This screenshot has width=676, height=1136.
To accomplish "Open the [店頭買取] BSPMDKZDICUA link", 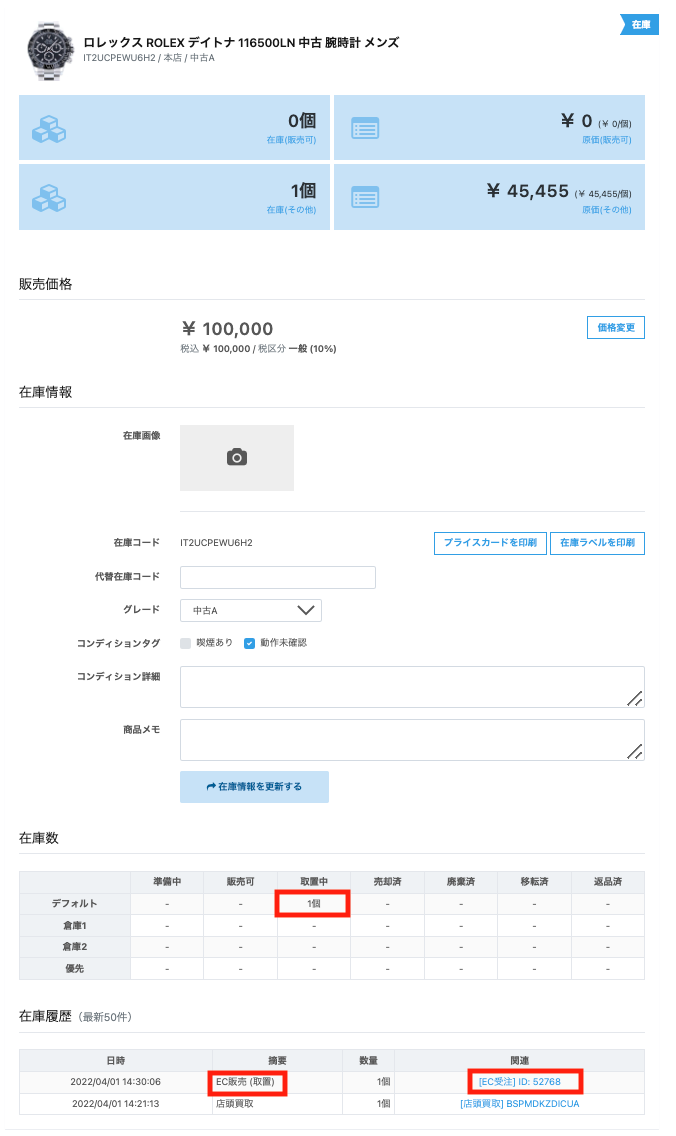I will point(519,1103).
